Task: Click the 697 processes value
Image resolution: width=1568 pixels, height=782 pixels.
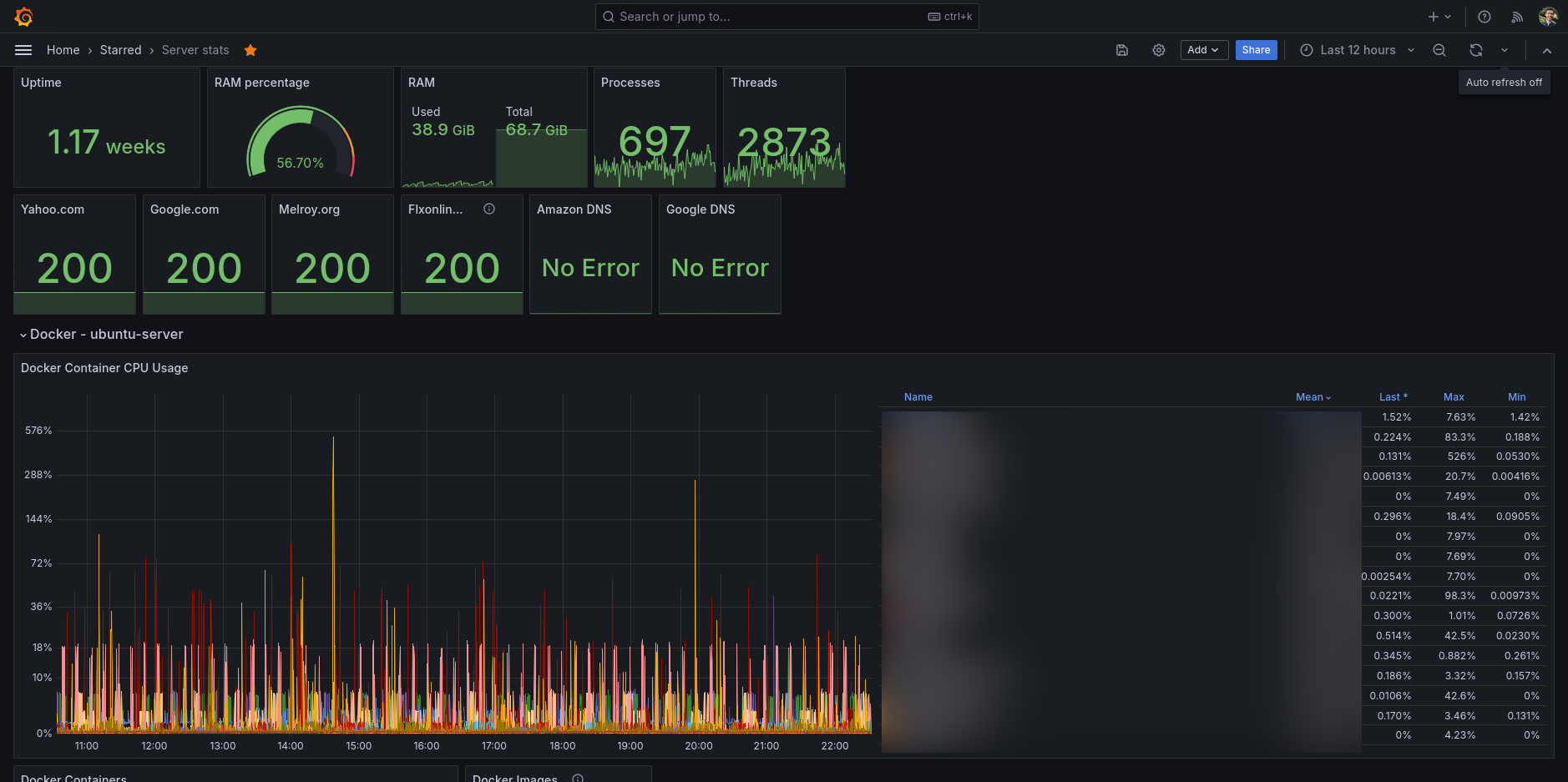Action: click(655, 142)
